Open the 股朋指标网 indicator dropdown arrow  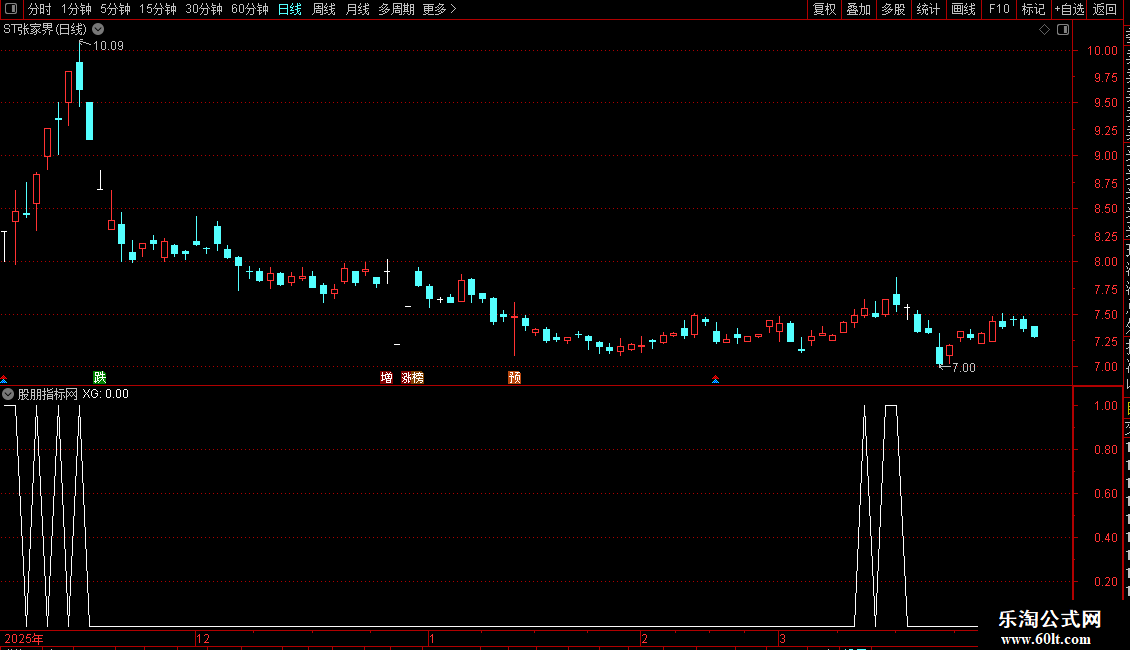(8, 393)
